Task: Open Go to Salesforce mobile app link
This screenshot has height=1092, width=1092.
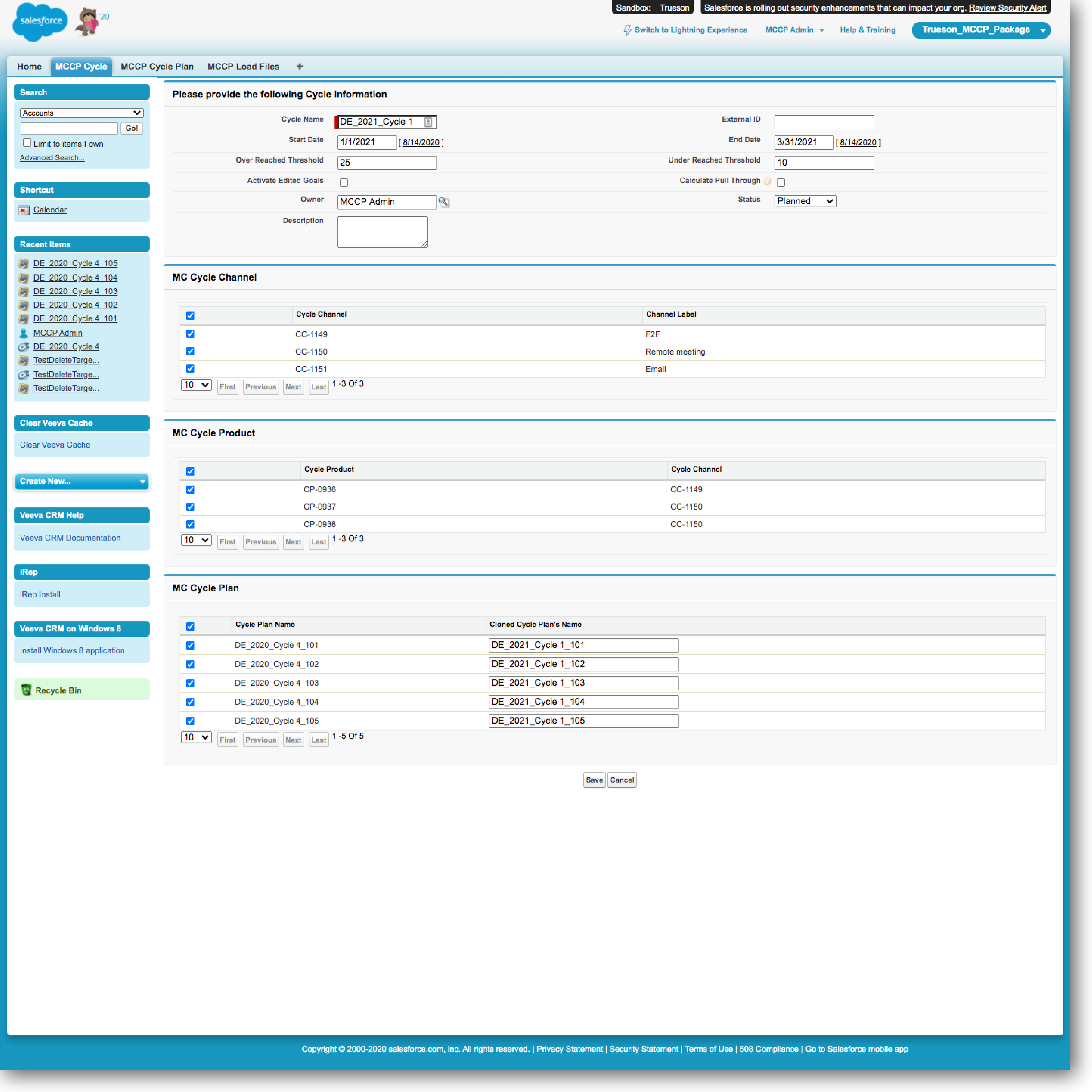Action: point(856,1049)
